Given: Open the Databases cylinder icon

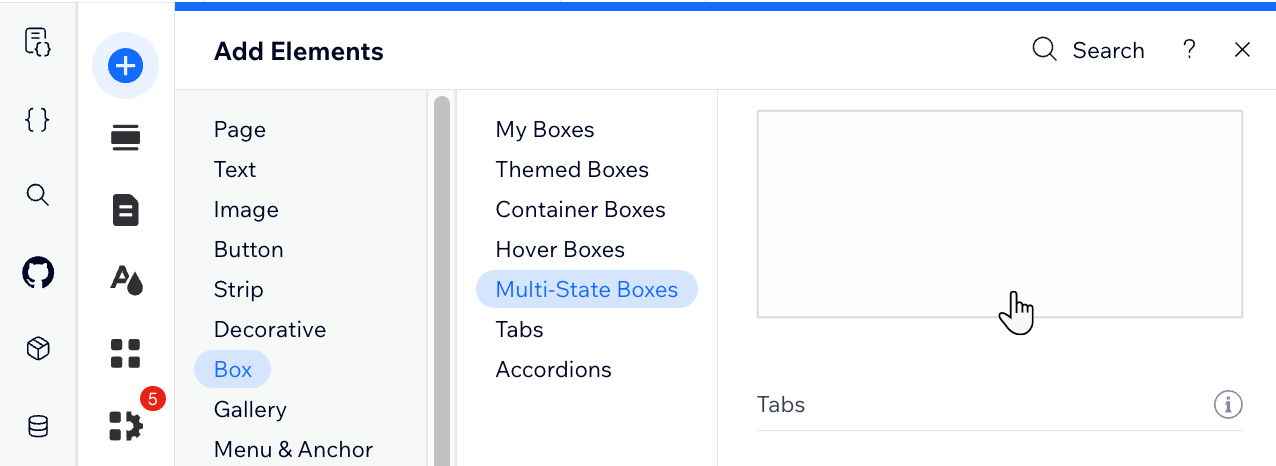Looking at the screenshot, I should coord(38,427).
